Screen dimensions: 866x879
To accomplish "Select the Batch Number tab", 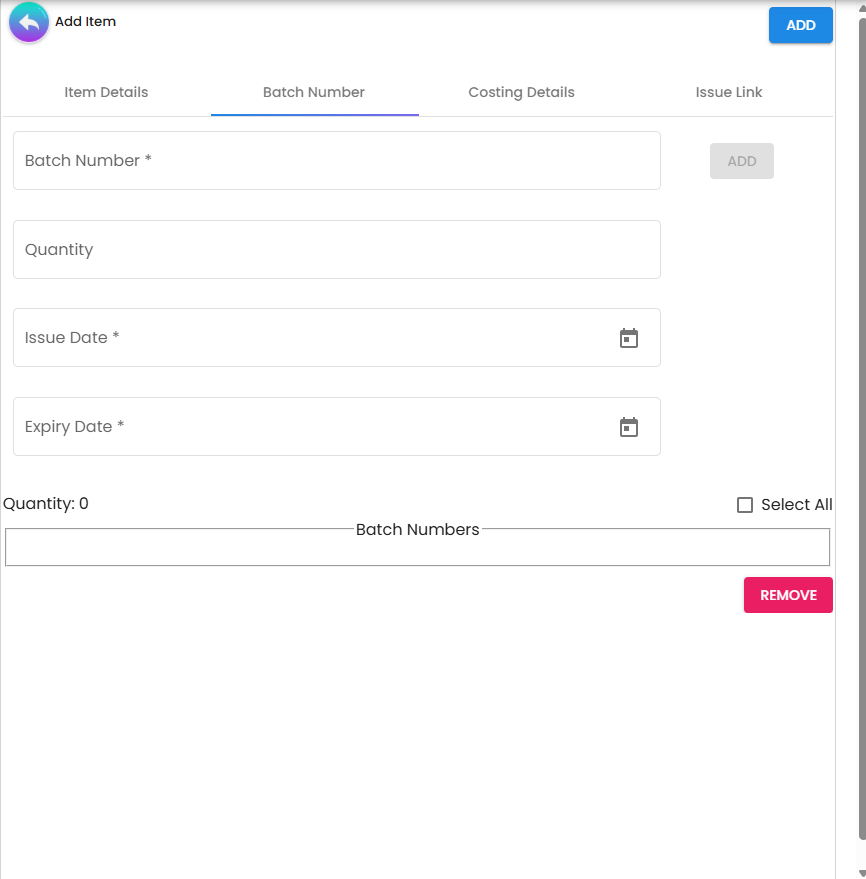I will tap(314, 92).
